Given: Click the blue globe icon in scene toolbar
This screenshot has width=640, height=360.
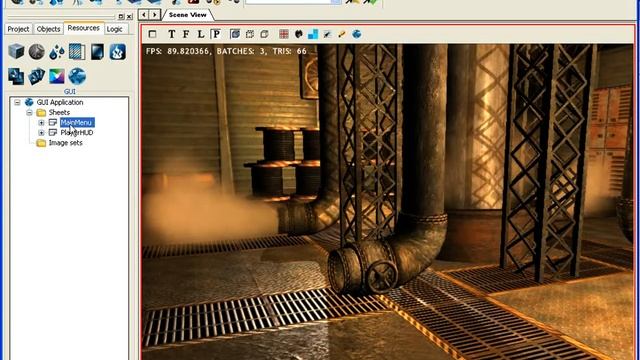Looking at the screenshot, I should click(357, 34).
